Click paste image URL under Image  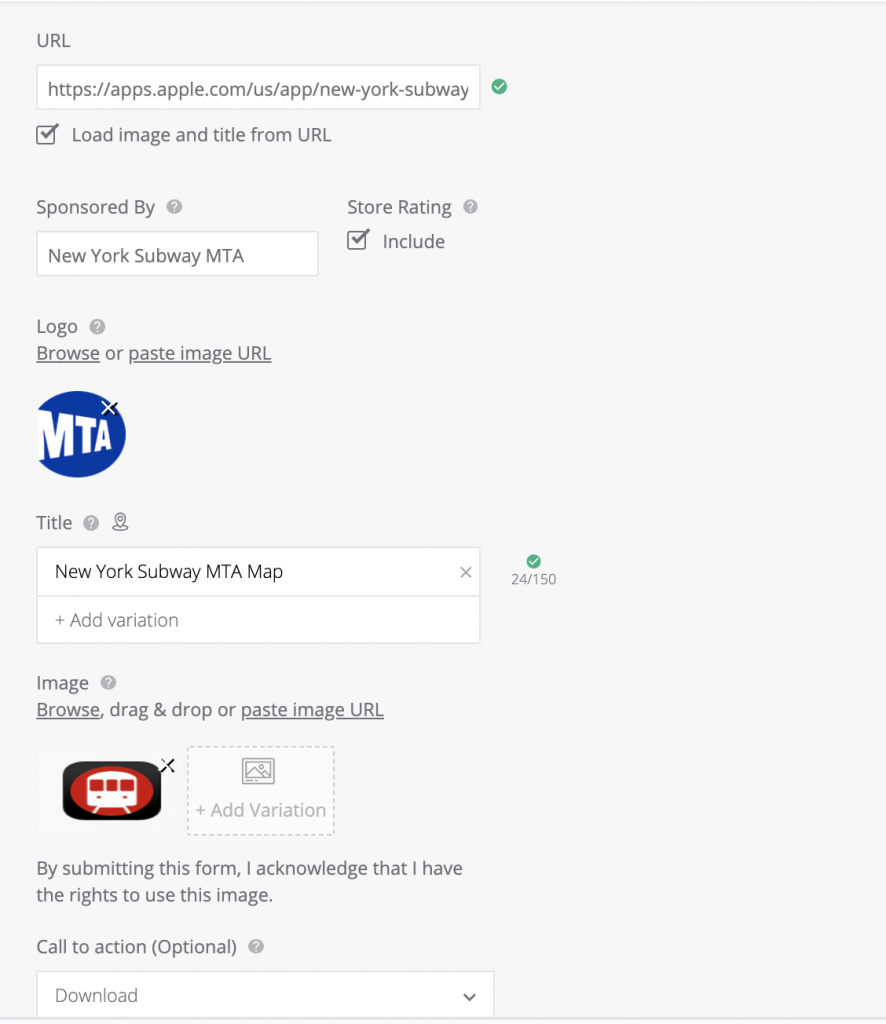coord(312,710)
